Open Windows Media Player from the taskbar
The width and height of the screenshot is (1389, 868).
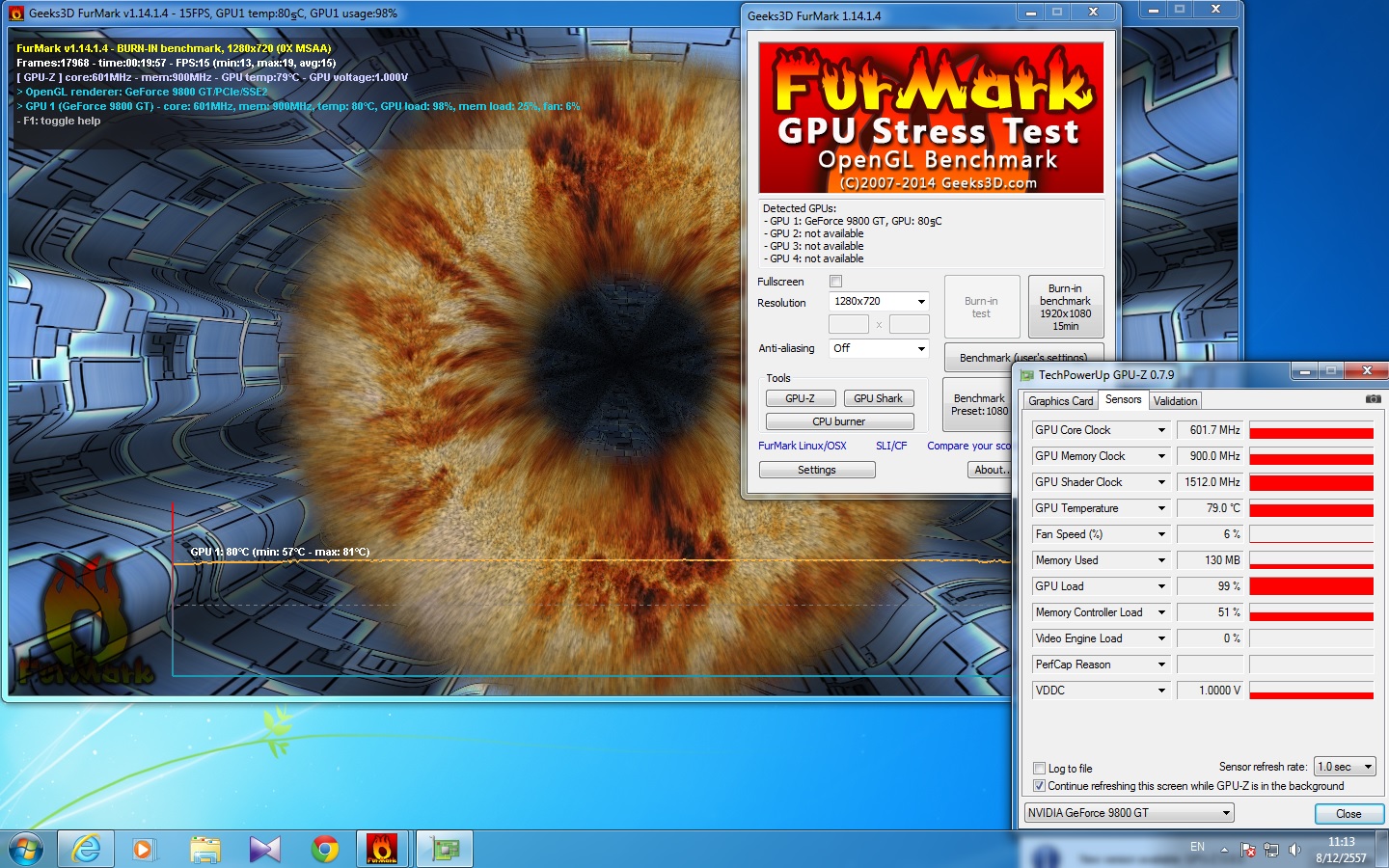(143, 849)
